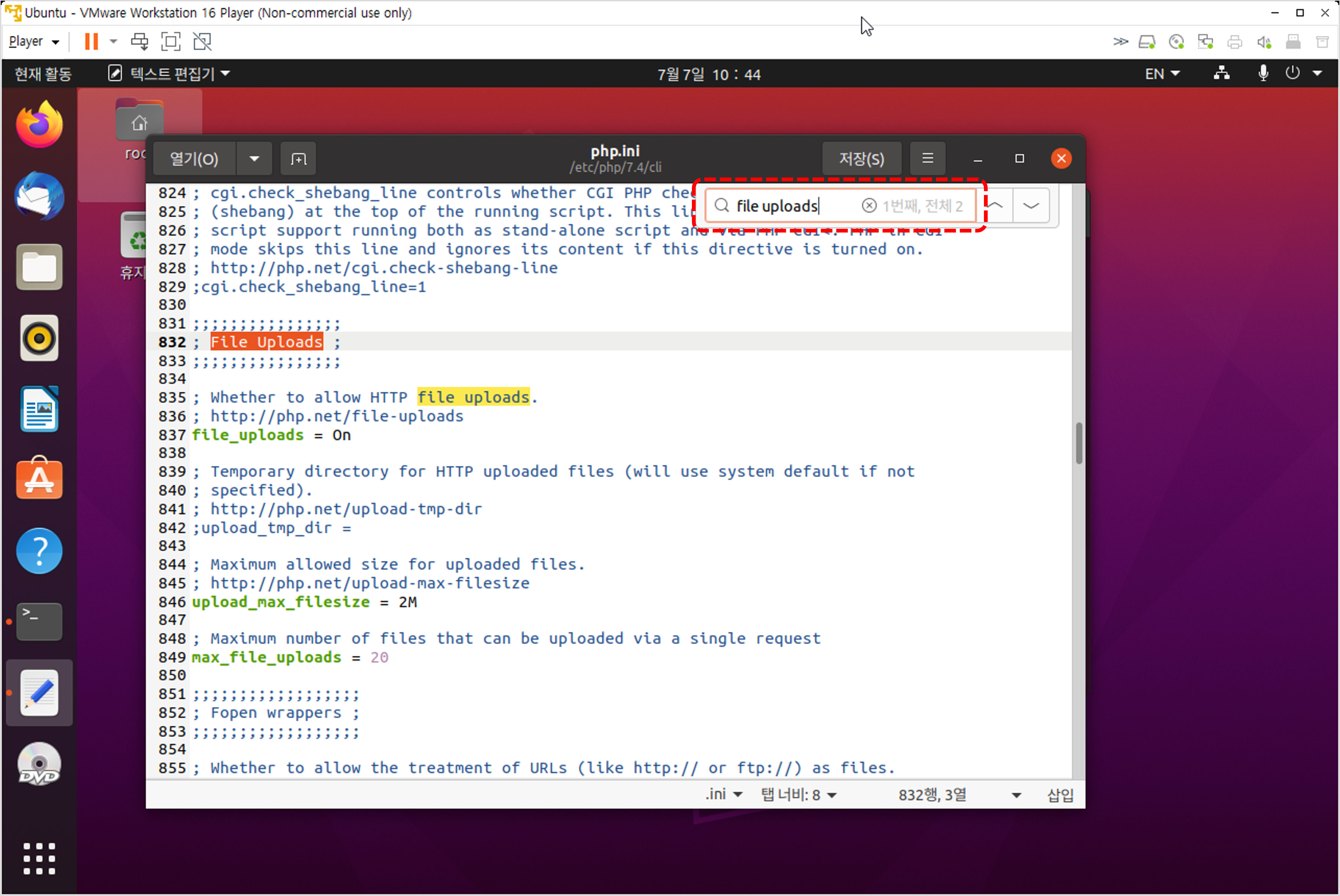Go to next search match
Viewport: 1340px width, 896px height.
[x=1031, y=206]
